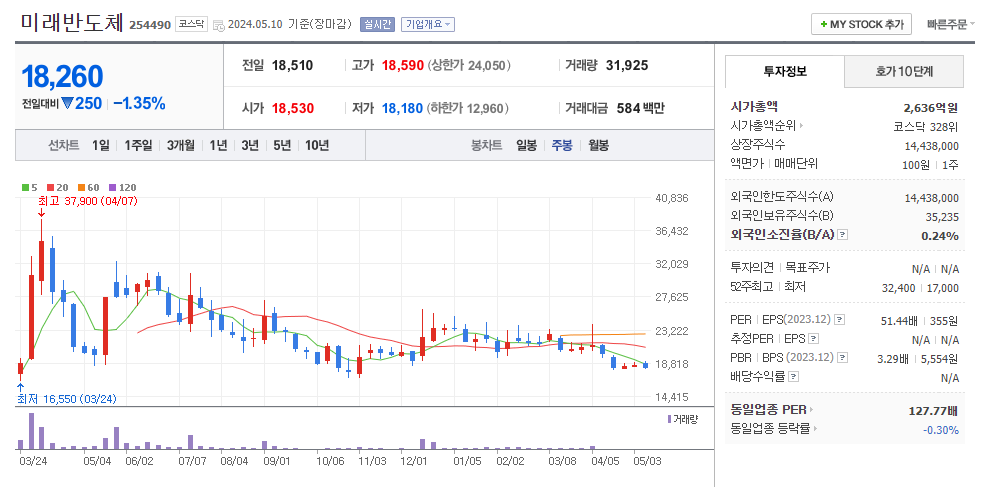Screen dimensions: 989x487
Task: Toggle the 실시간 real-time button
Action: 377,25
